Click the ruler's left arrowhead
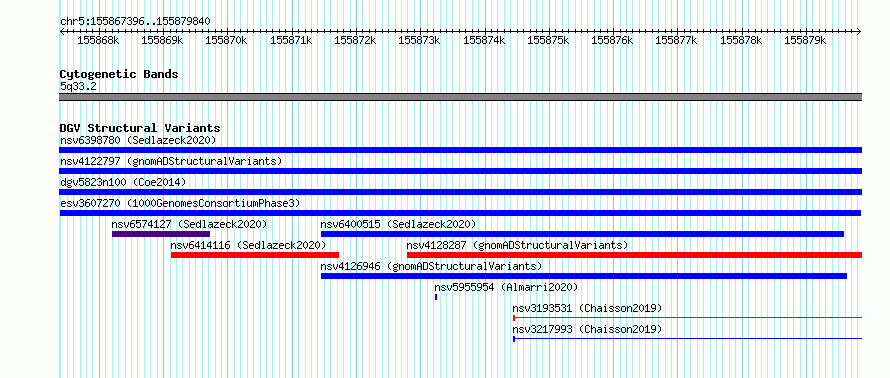 coord(62,32)
